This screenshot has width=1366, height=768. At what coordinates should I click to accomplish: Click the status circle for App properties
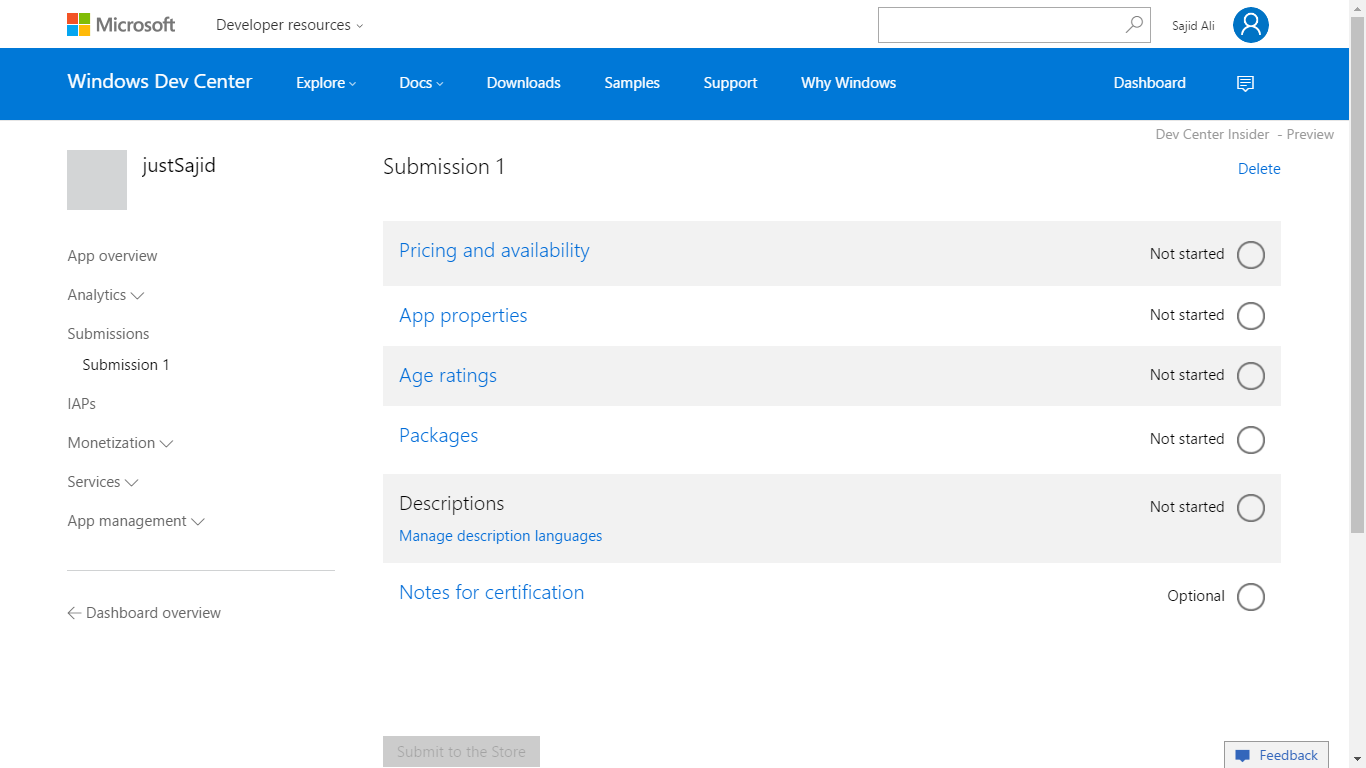pyautogui.click(x=1251, y=316)
